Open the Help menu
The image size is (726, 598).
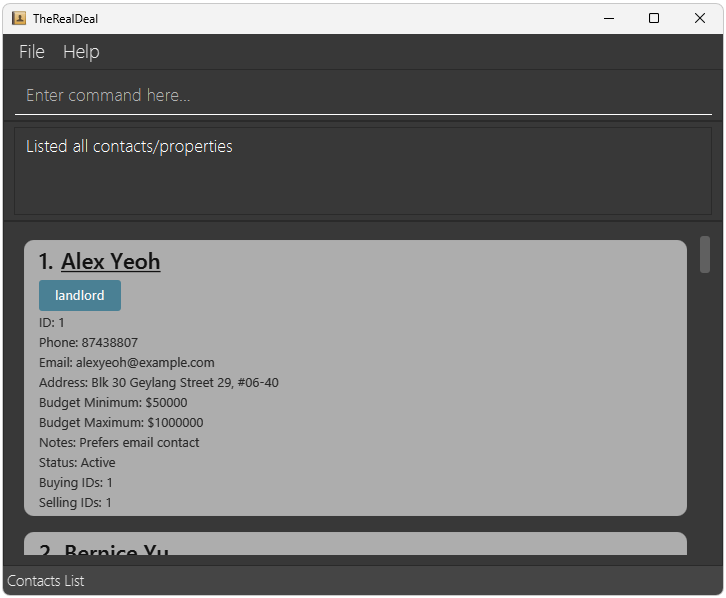[x=81, y=52]
